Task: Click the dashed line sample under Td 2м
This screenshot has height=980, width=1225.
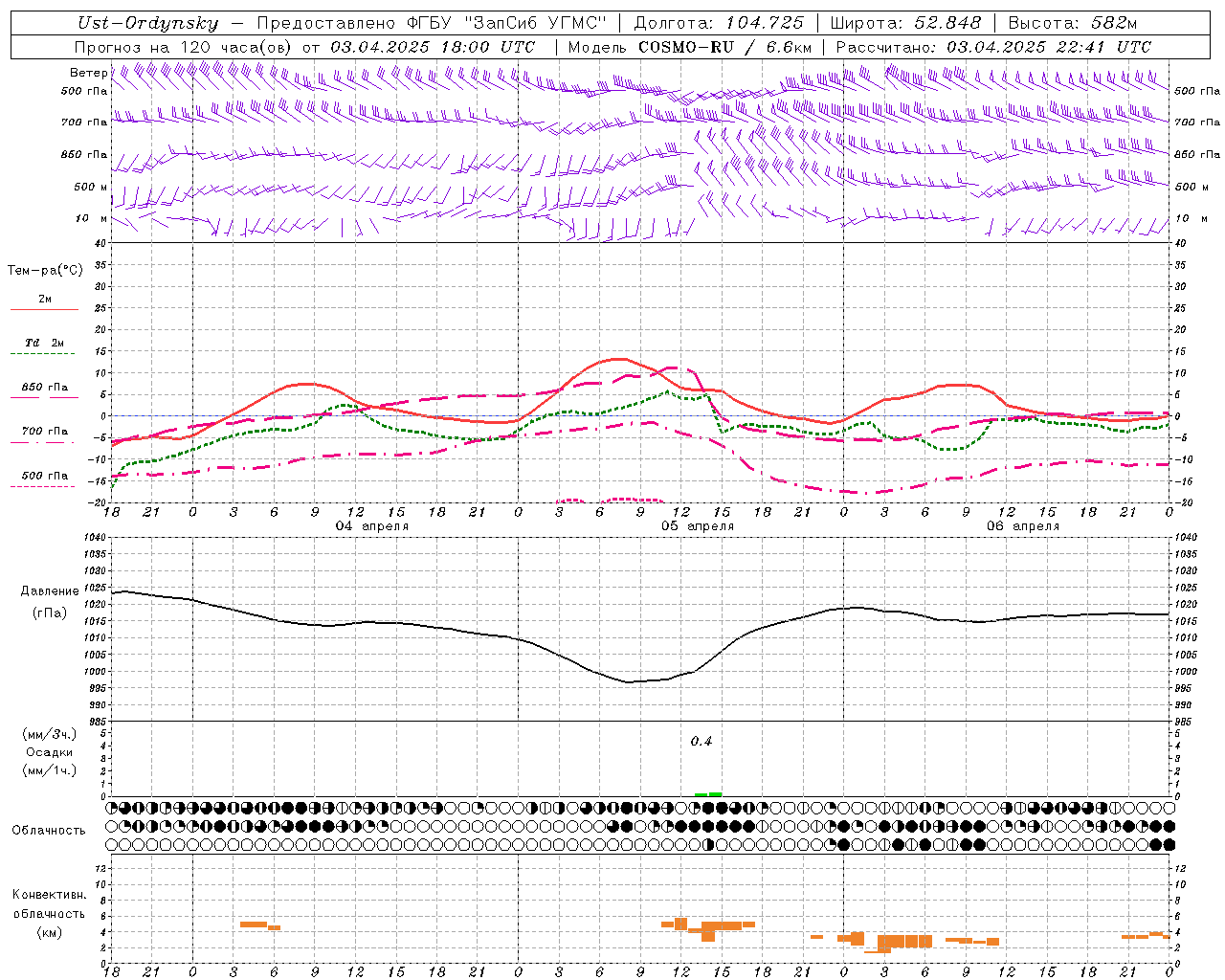Action: pos(44,354)
